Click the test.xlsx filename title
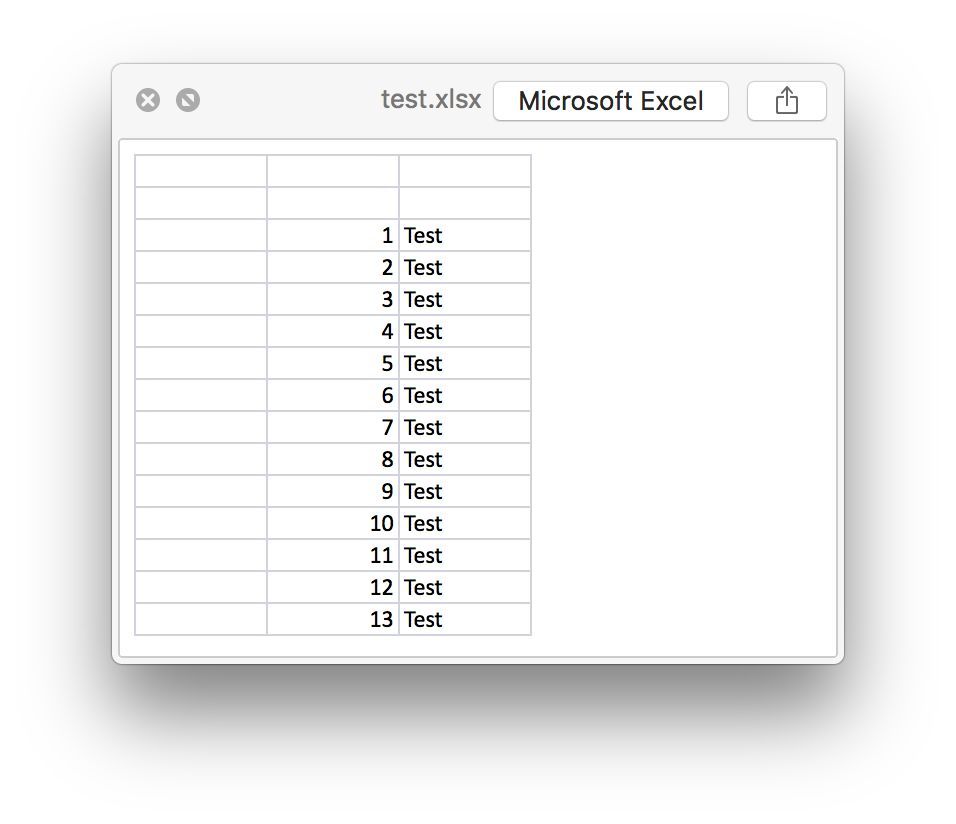 tap(430, 100)
